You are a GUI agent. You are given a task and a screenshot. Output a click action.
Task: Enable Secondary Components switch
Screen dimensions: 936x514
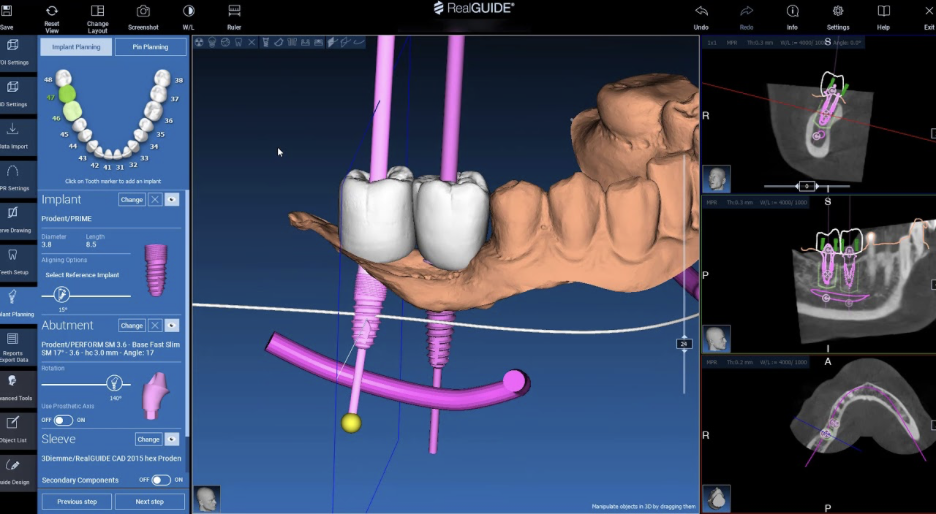coord(160,480)
